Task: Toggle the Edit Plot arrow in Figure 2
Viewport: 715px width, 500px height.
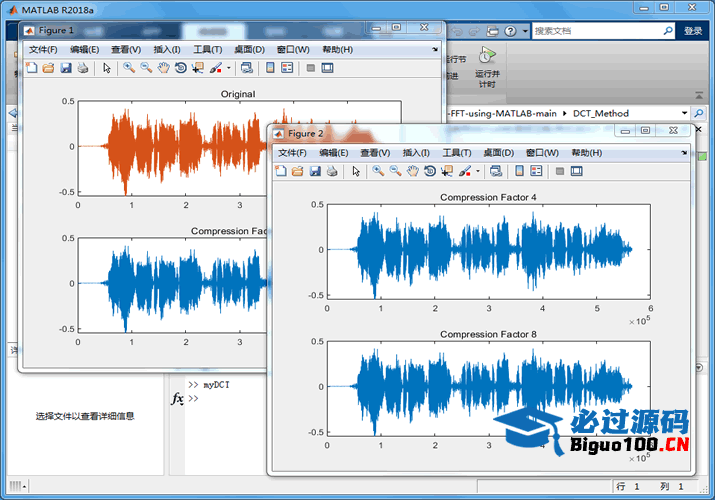Action: point(356,171)
